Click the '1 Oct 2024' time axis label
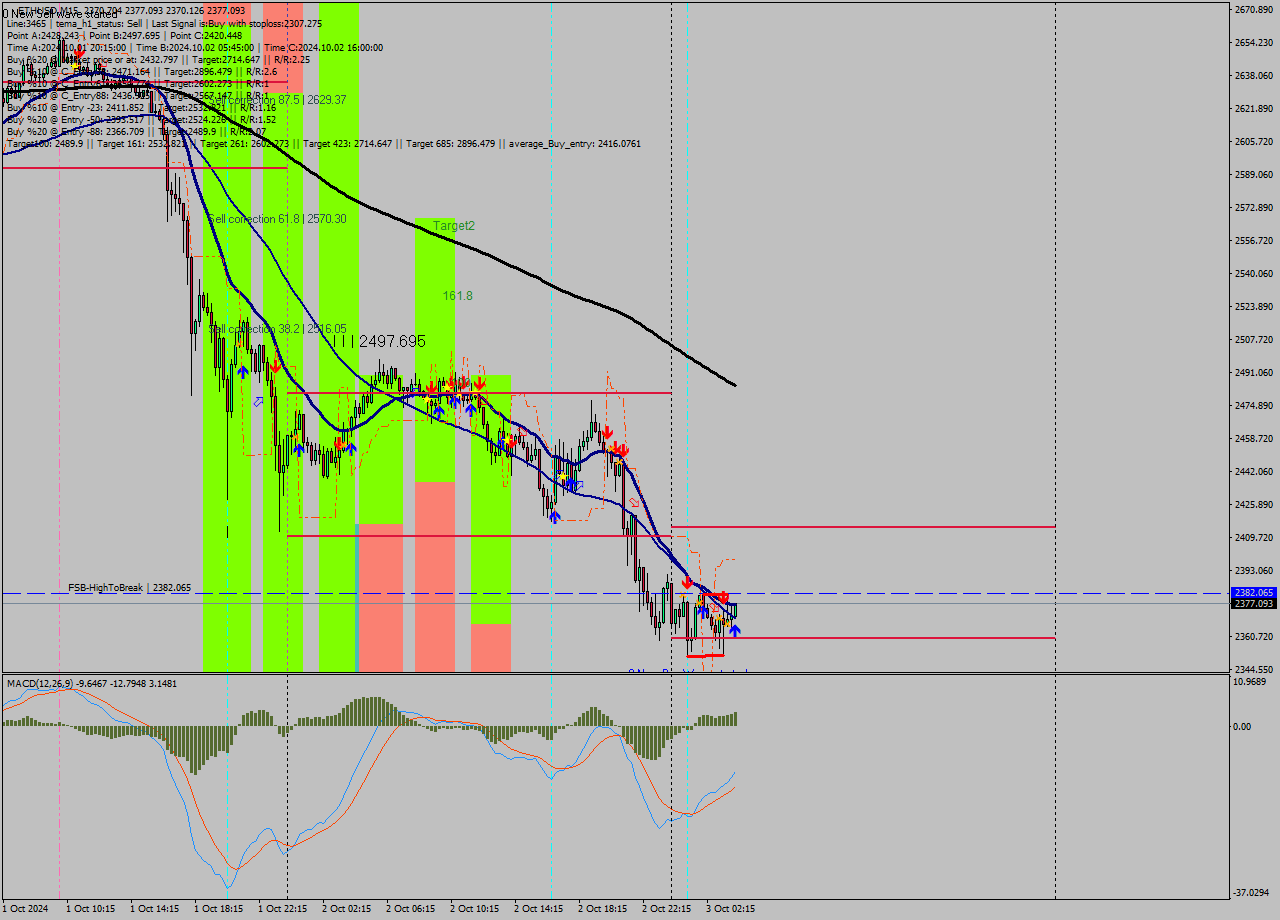 pos(25,909)
